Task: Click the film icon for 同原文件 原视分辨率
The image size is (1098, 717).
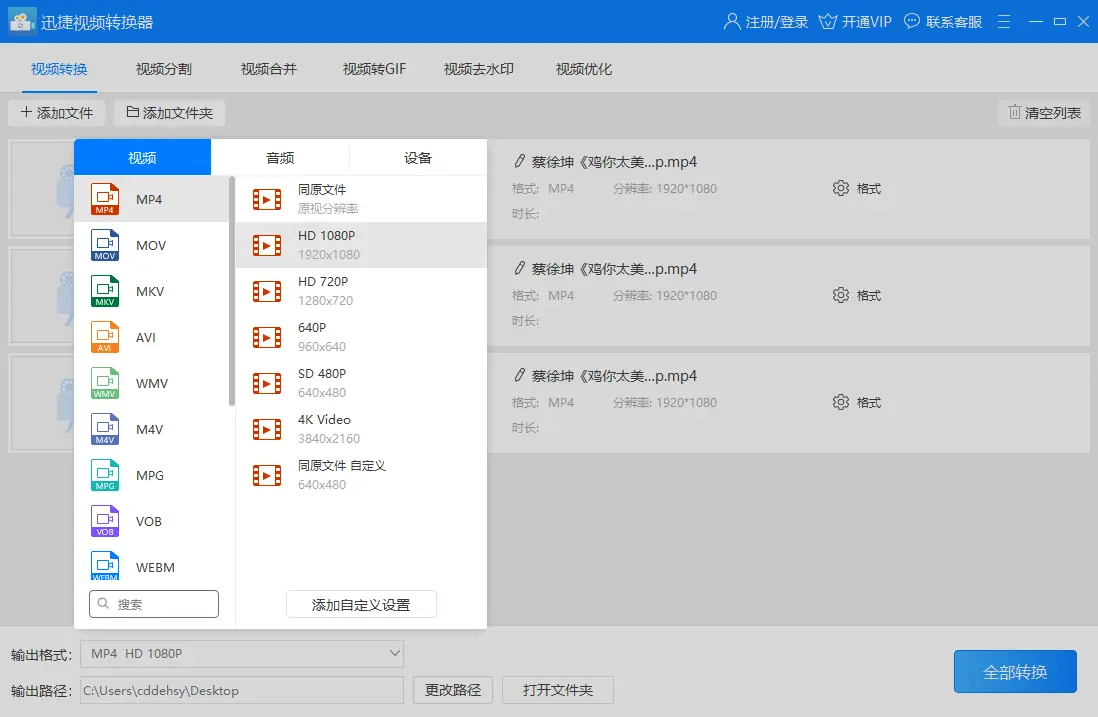Action: click(267, 200)
